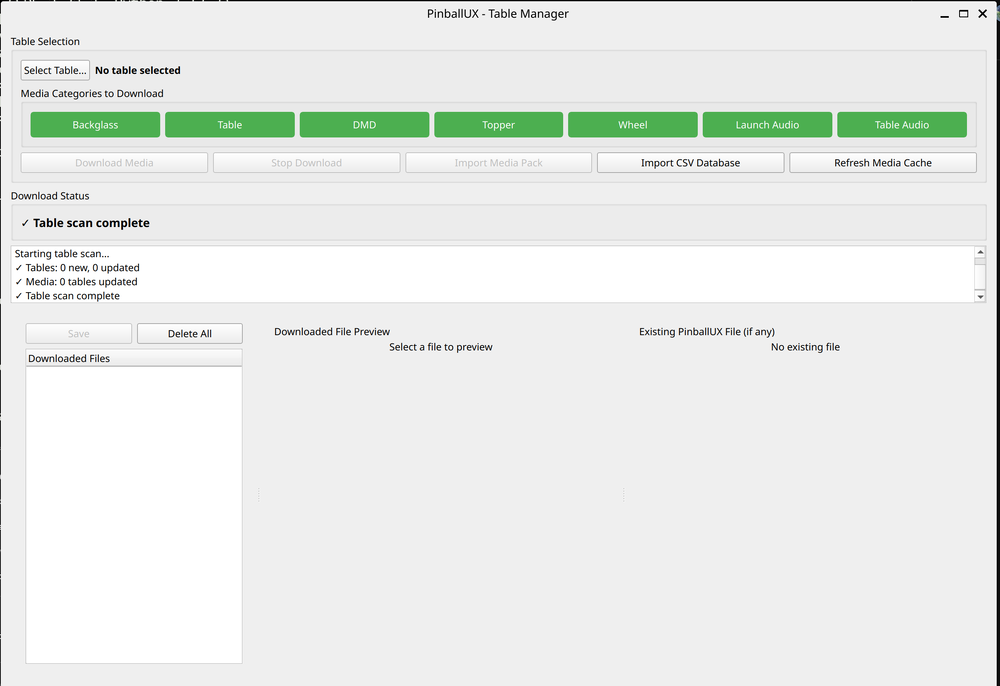Click splitter handle between file list and preview
This screenshot has width=1000, height=686.
click(259, 495)
